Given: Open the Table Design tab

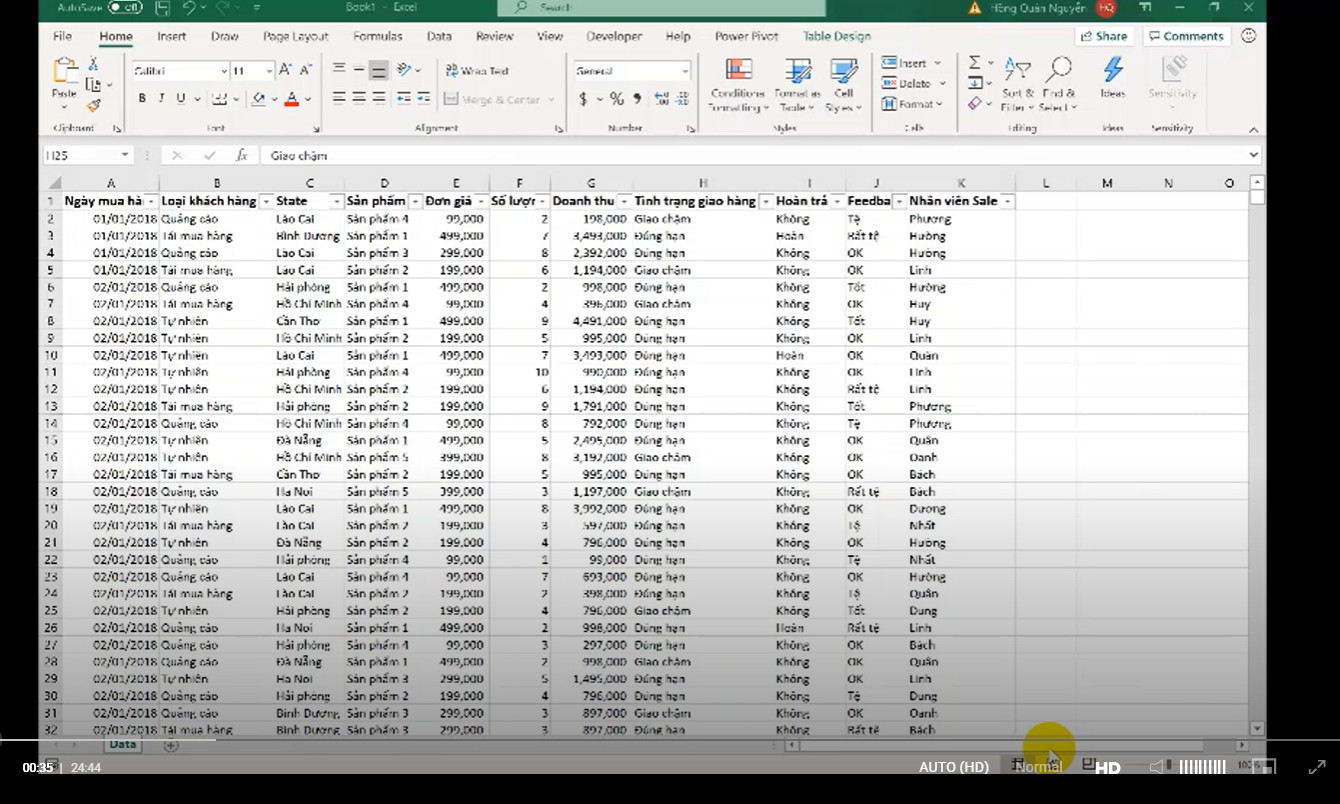Looking at the screenshot, I should (x=836, y=36).
